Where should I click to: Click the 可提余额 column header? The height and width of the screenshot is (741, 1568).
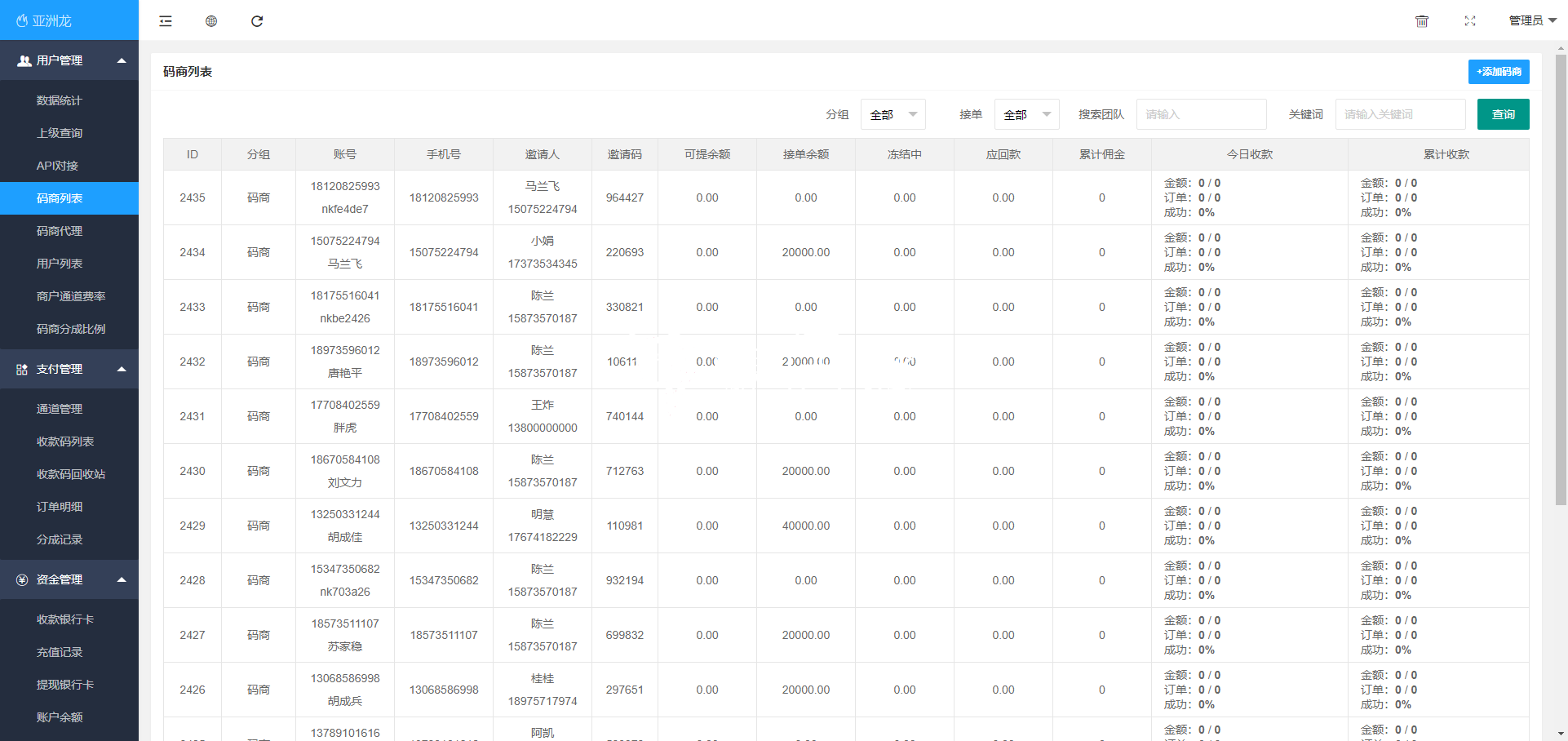tap(707, 154)
